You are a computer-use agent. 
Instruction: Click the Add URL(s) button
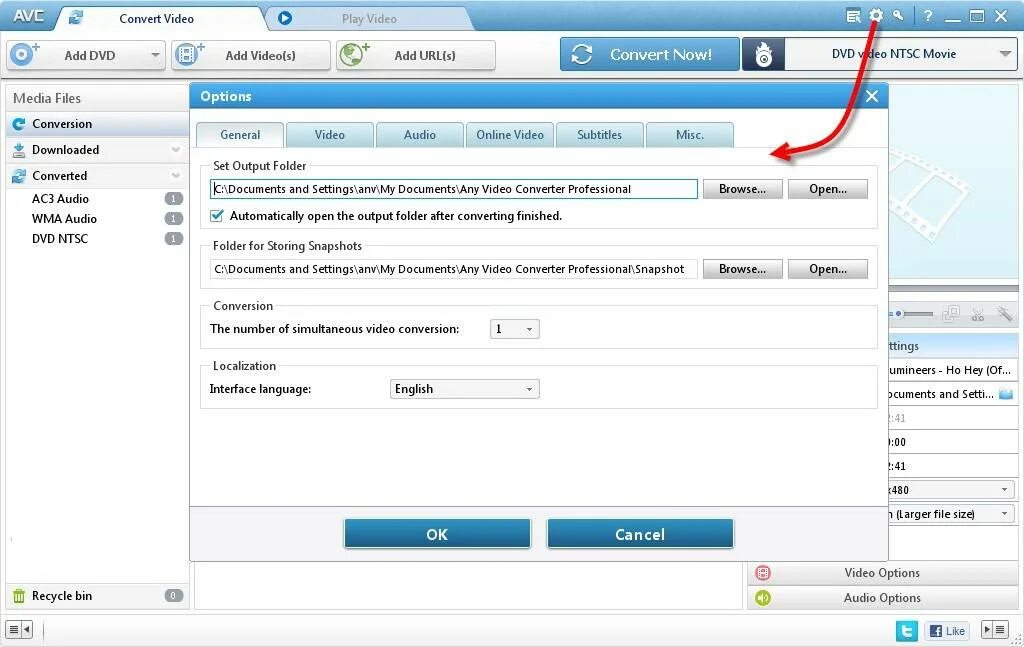point(416,55)
